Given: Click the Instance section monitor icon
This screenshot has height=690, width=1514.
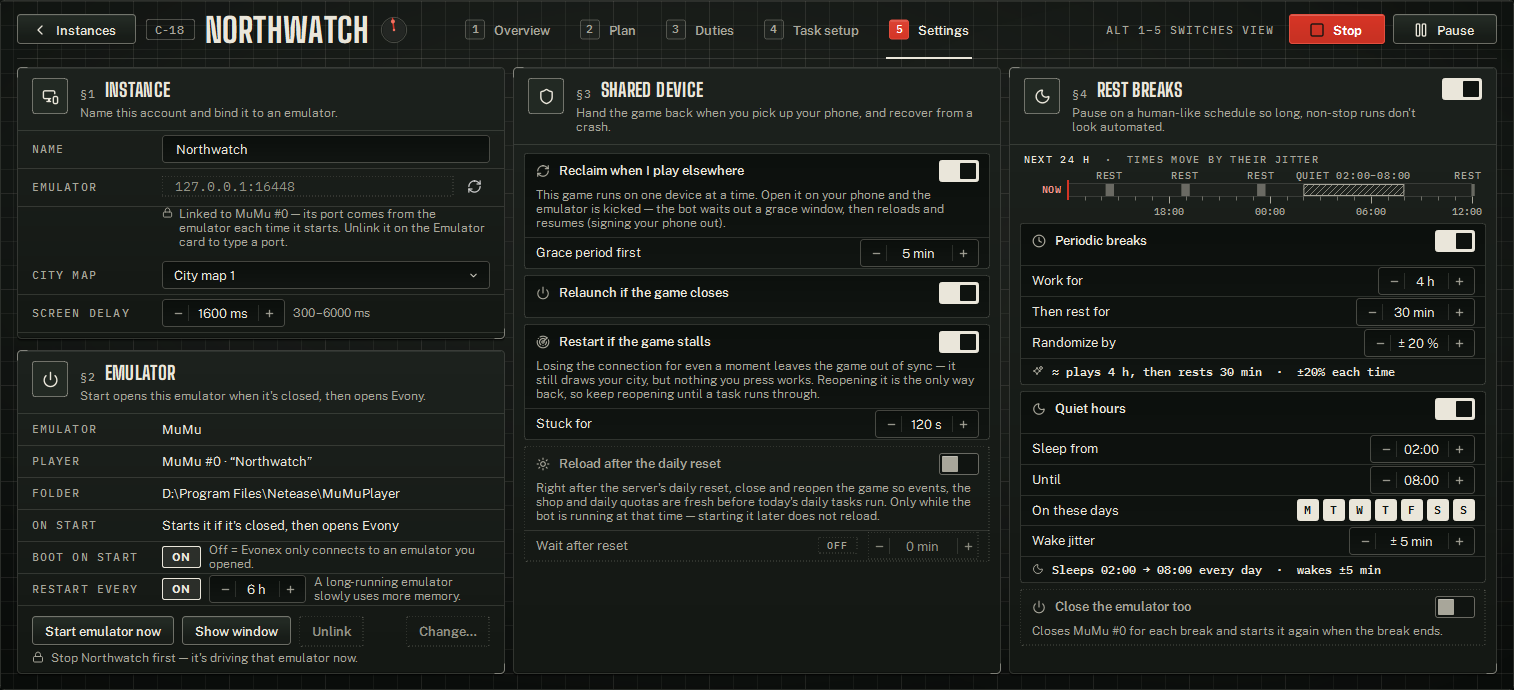Looking at the screenshot, I should coord(50,98).
